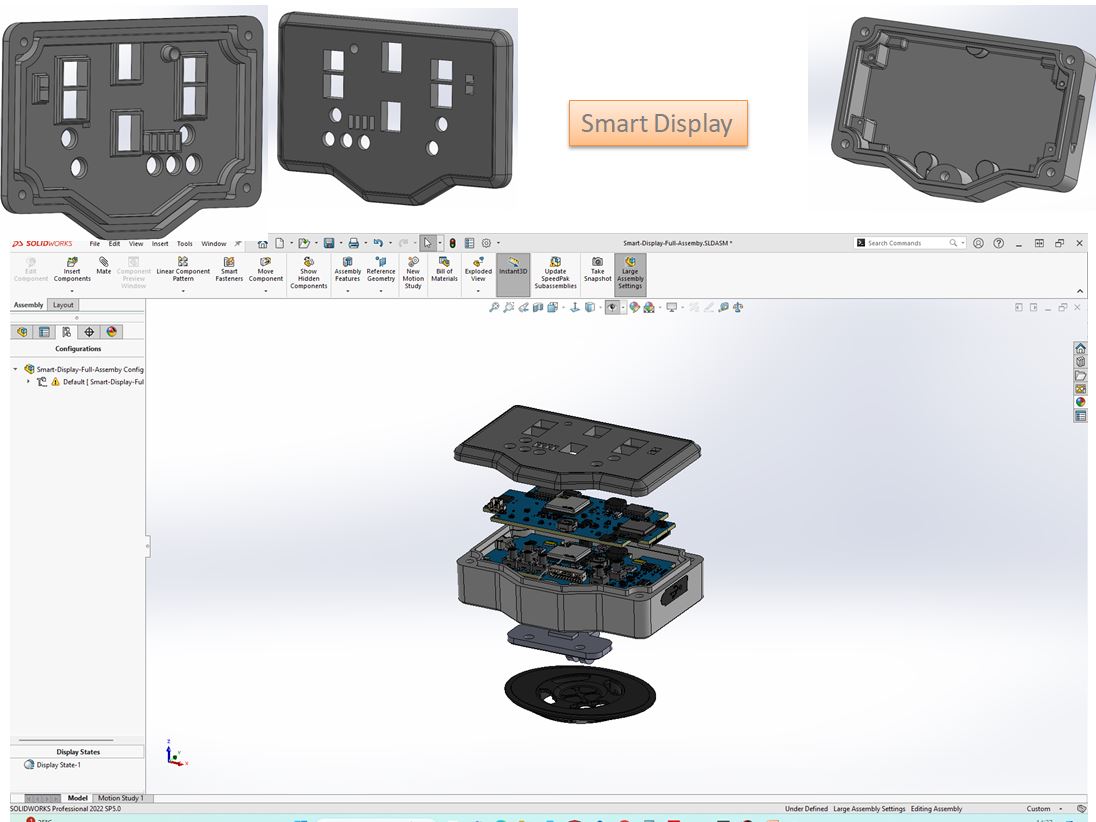Open Insert Components dropdown arrow
The height and width of the screenshot is (822, 1096).
pos(72,291)
